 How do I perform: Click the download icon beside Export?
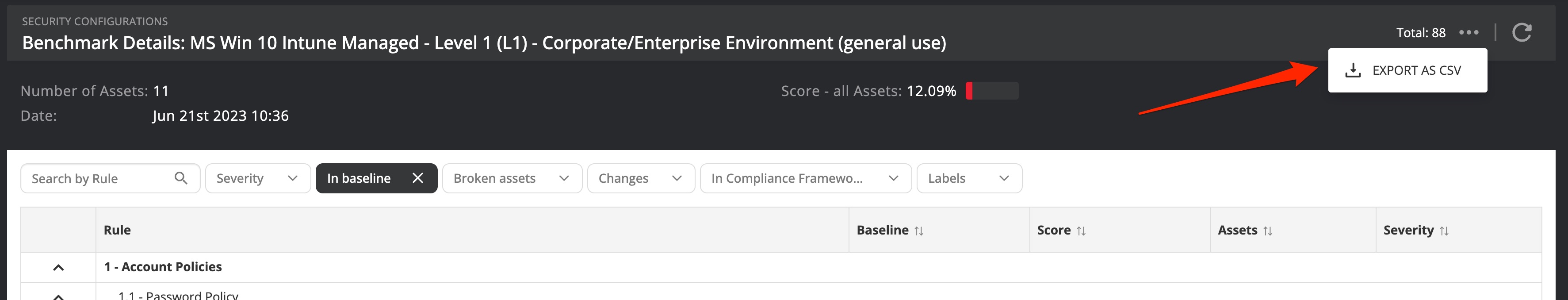click(1353, 70)
